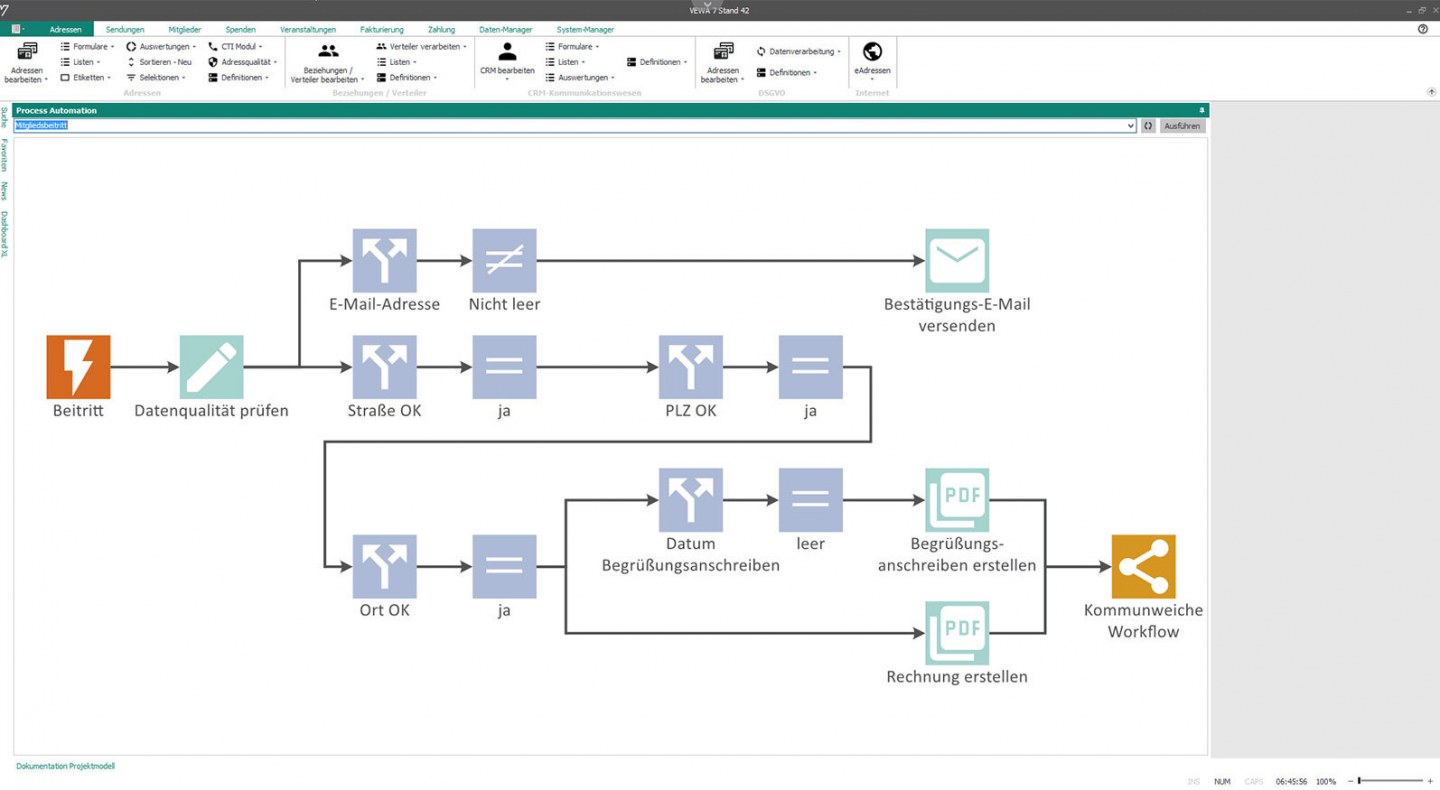Click the Nicht leer not-equal node
The height and width of the screenshot is (790, 1440).
point(504,261)
